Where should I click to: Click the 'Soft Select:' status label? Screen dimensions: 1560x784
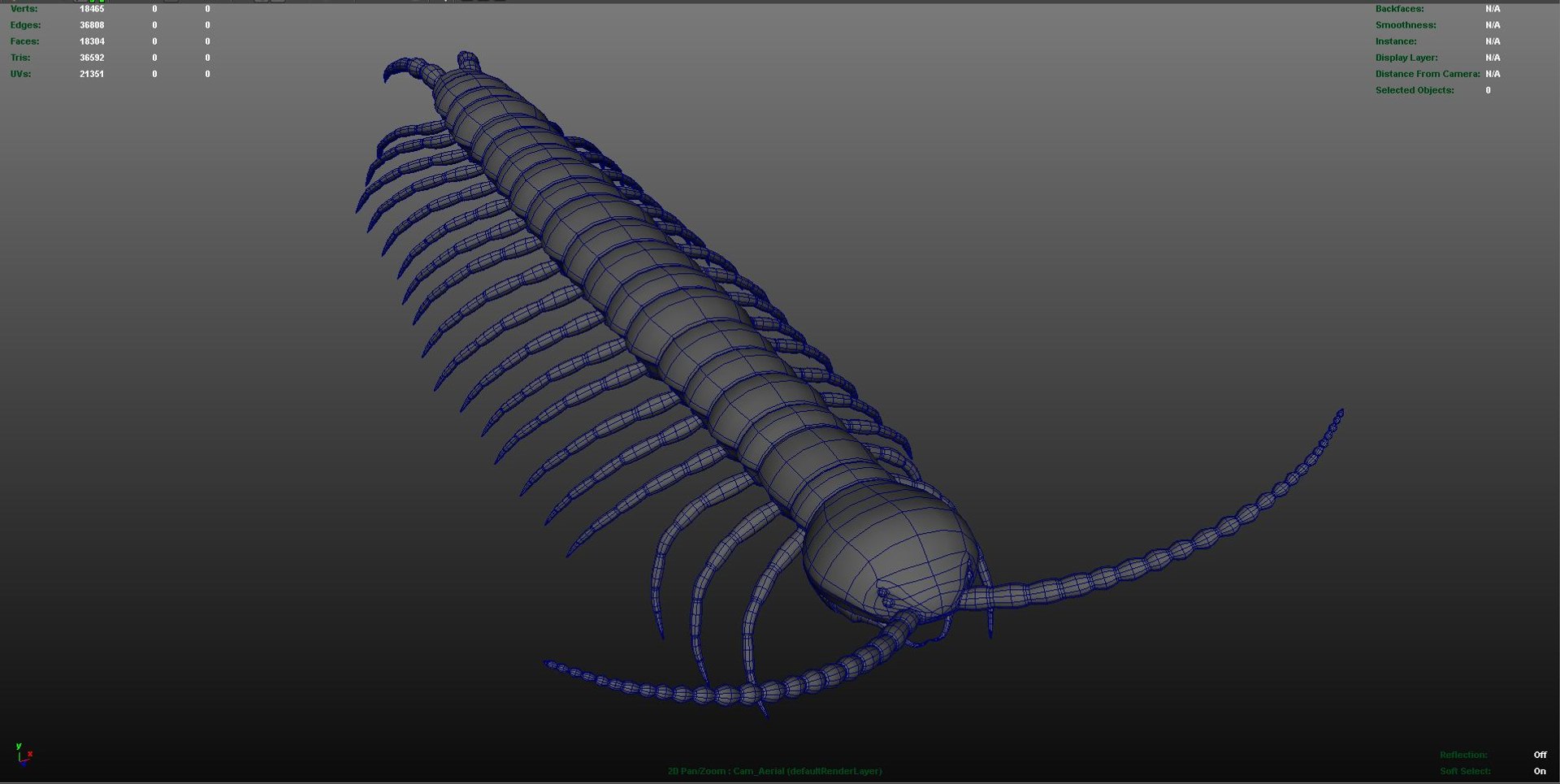(1465, 771)
